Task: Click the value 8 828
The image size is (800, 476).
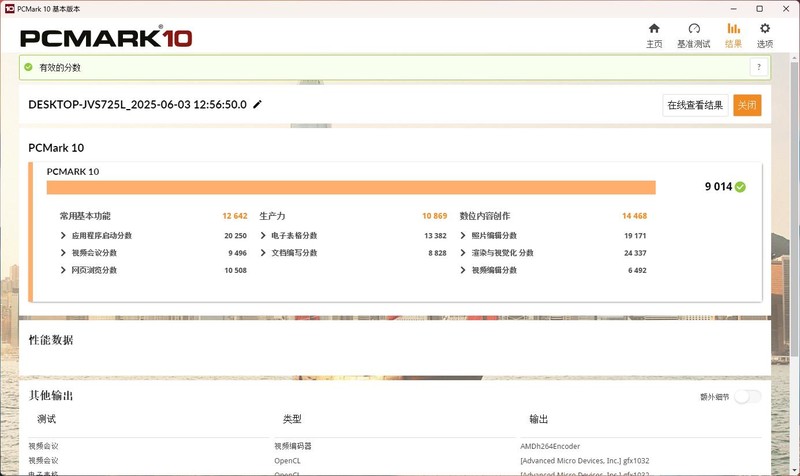Action: (437, 253)
